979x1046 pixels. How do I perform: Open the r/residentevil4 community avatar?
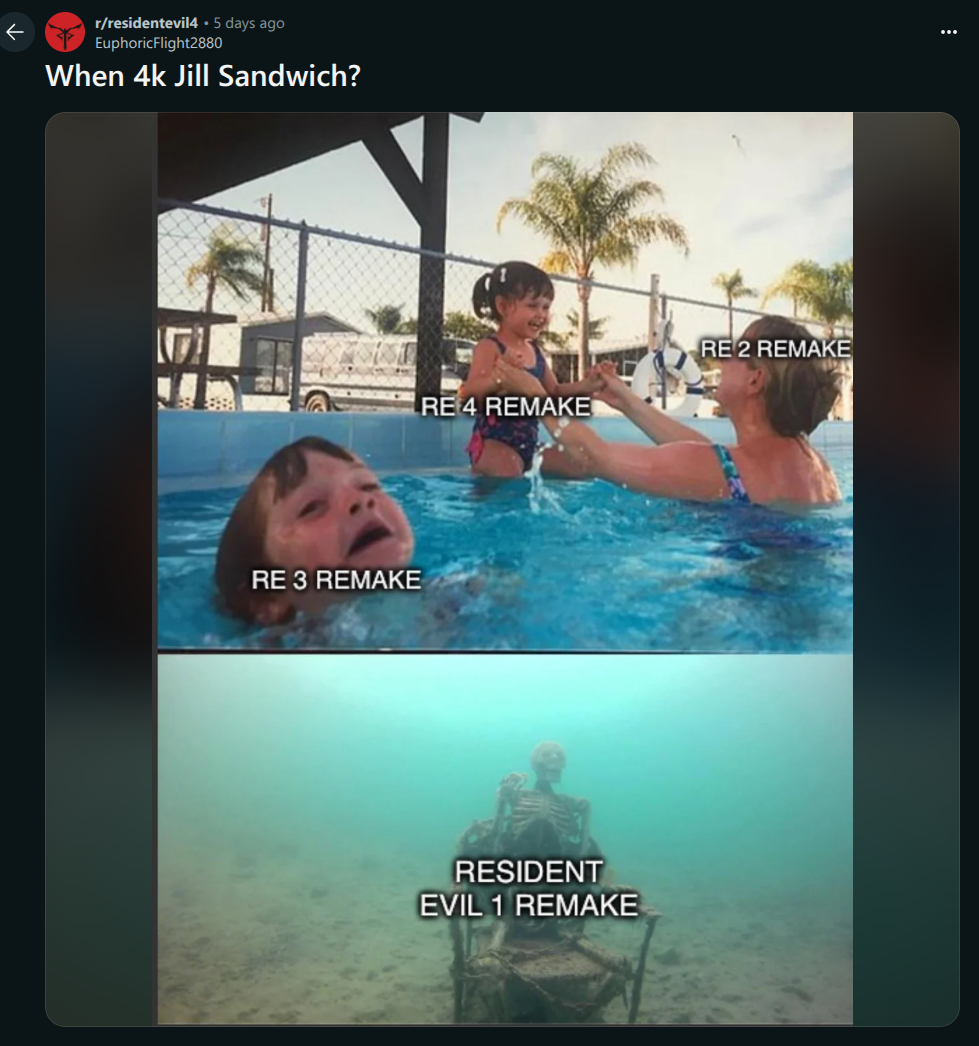point(65,31)
